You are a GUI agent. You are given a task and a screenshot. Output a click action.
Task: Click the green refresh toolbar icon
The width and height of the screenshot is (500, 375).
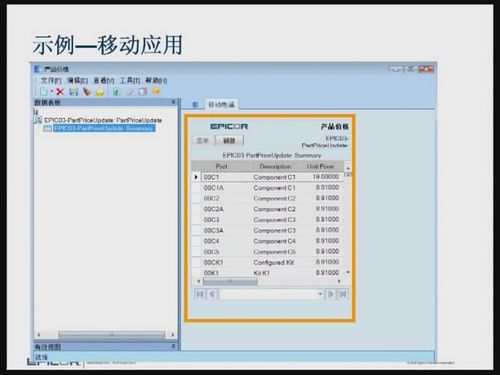pyautogui.click(x=116, y=91)
